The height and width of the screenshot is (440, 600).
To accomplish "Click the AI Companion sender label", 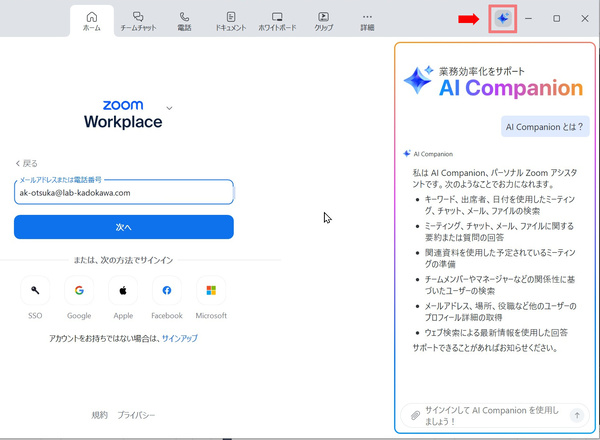I will tap(433, 154).
